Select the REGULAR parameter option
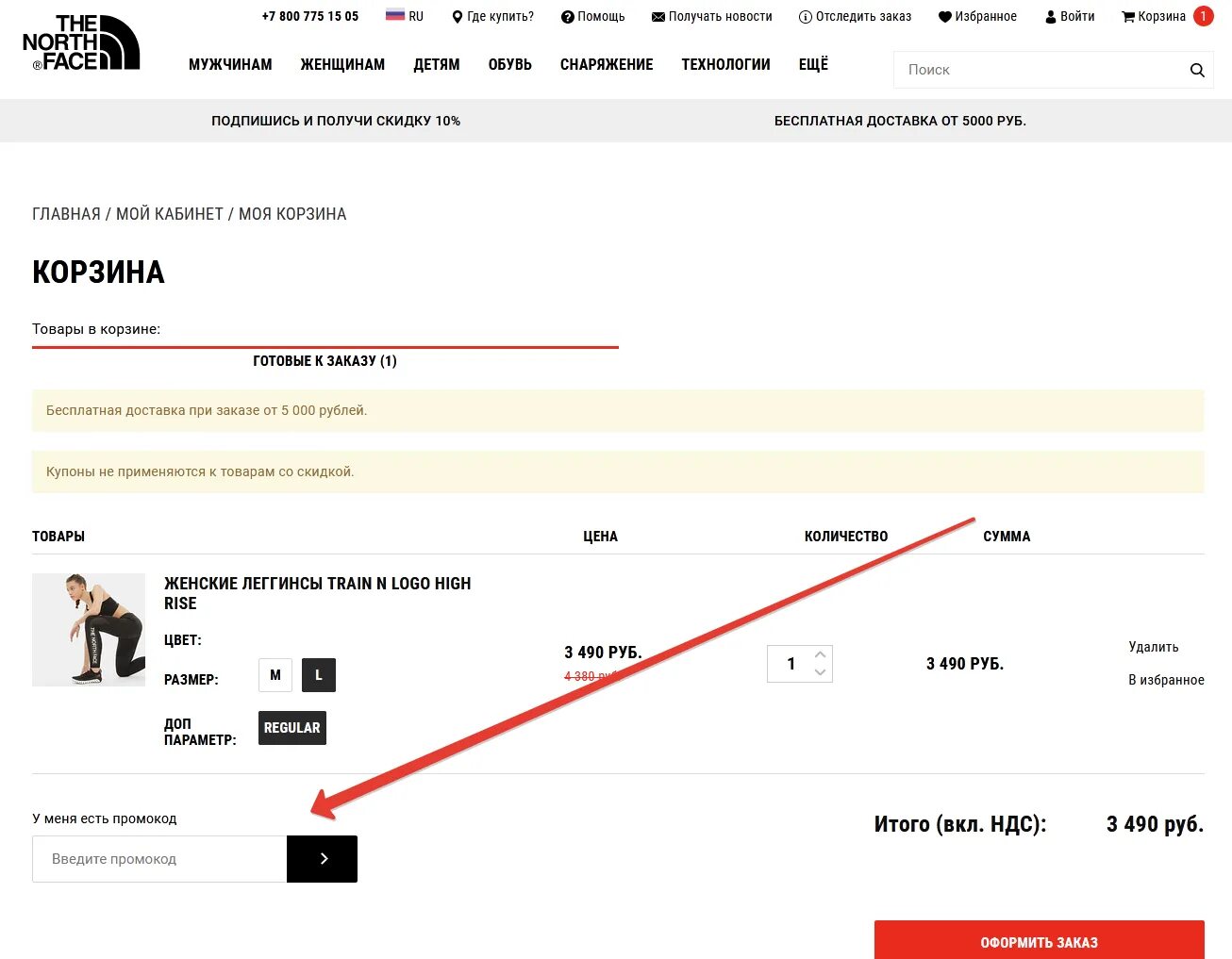 click(292, 728)
